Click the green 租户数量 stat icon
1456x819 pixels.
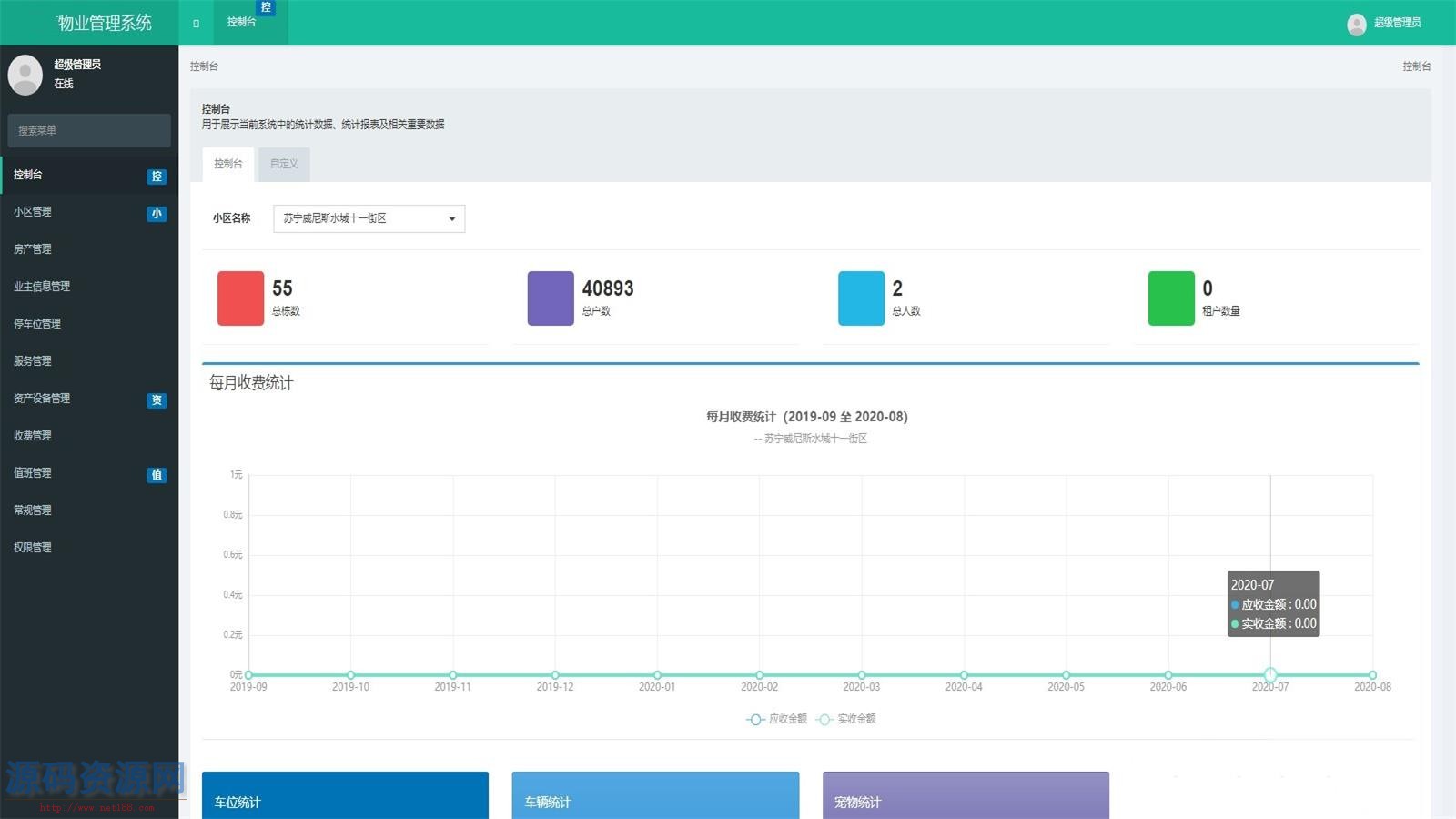tap(1171, 298)
